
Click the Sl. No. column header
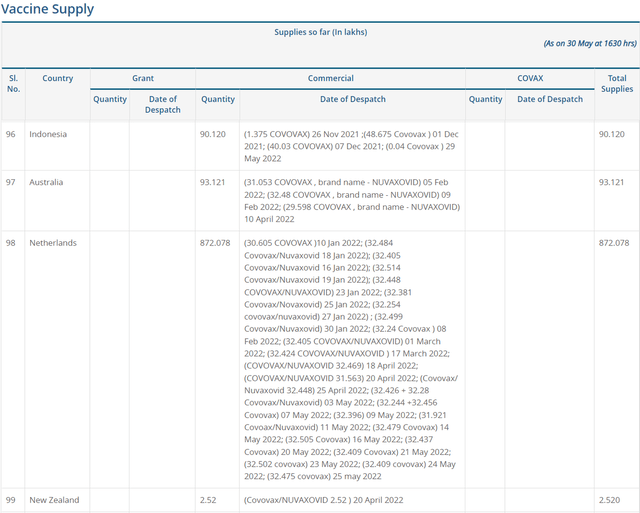13,83
